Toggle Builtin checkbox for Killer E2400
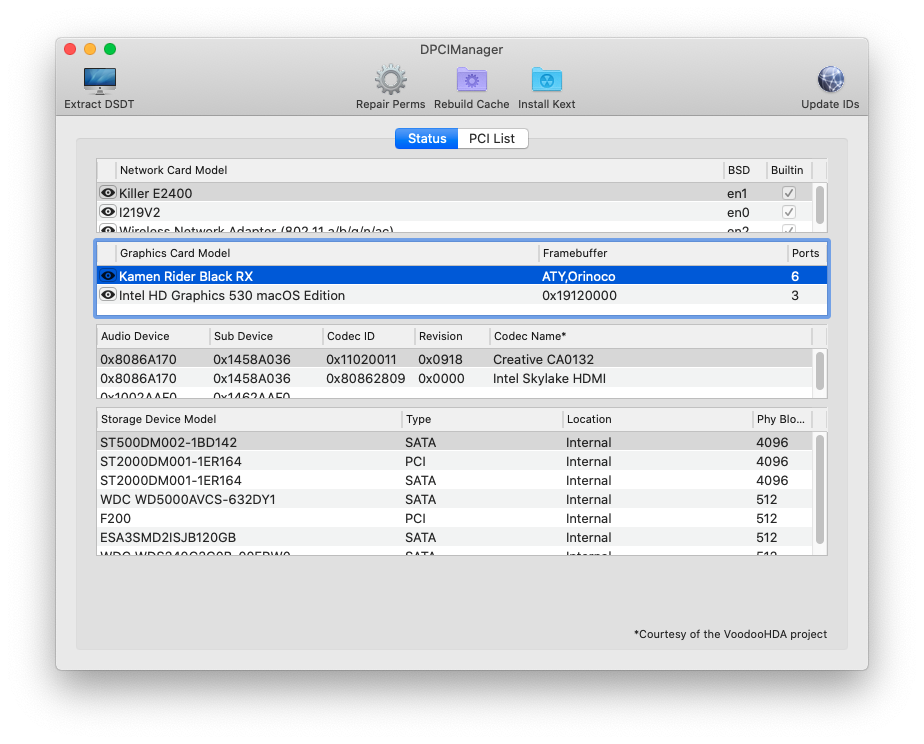The image size is (924, 744). click(788, 193)
